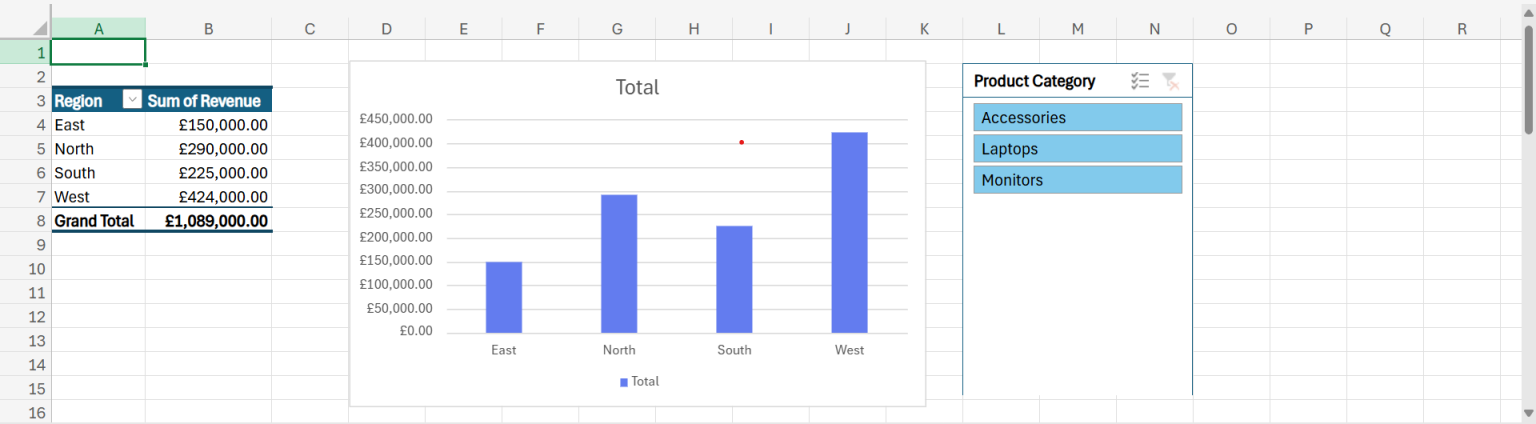Click the Total legend entry
1536x424 pixels.
pos(639,381)
